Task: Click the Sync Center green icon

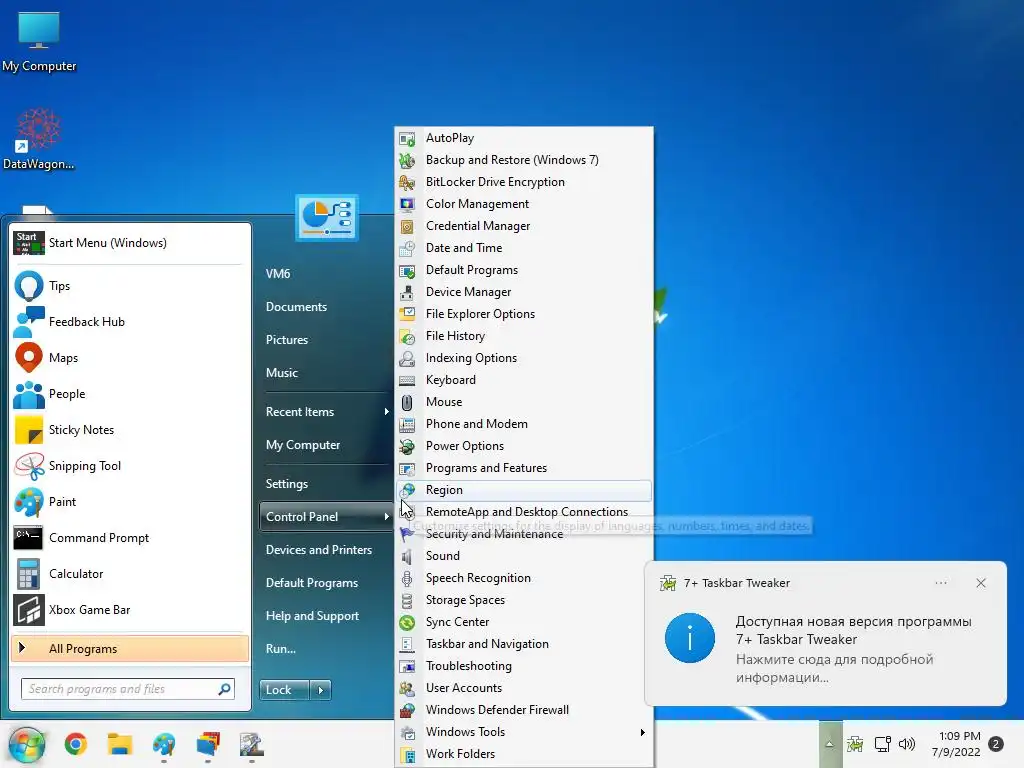Action: [407, 622]
